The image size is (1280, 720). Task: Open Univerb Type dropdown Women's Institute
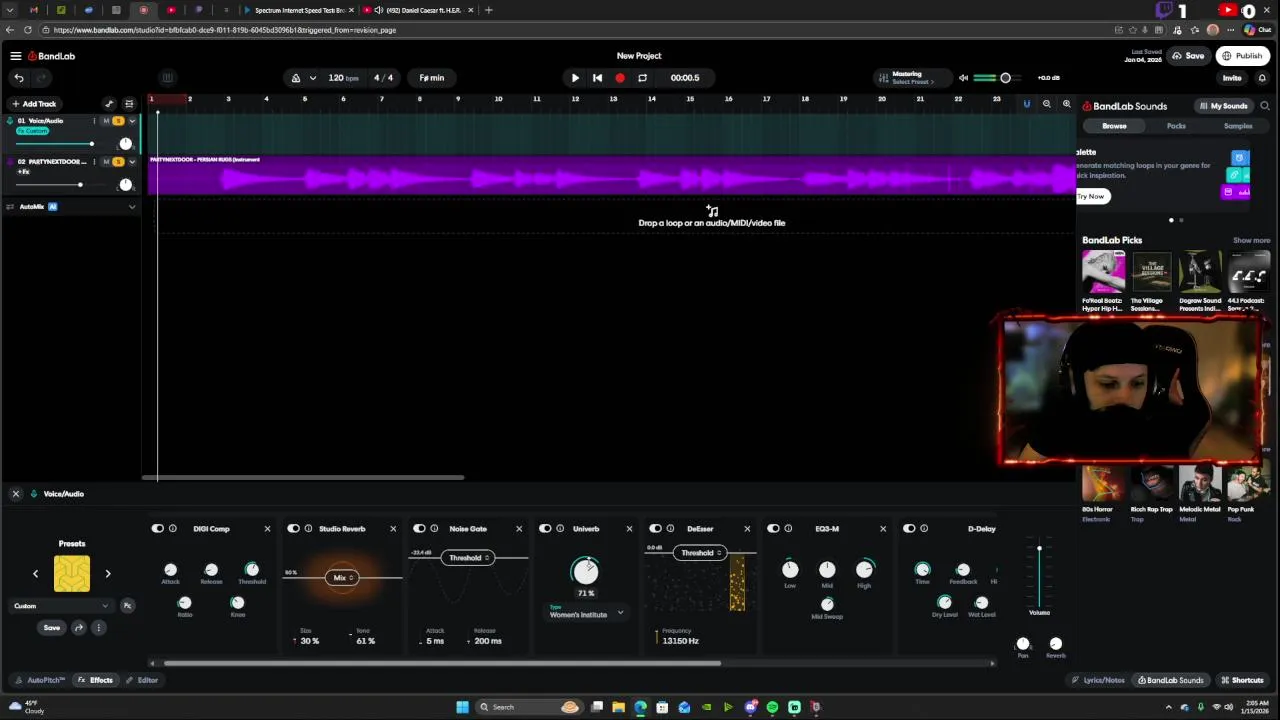[586, 614]
